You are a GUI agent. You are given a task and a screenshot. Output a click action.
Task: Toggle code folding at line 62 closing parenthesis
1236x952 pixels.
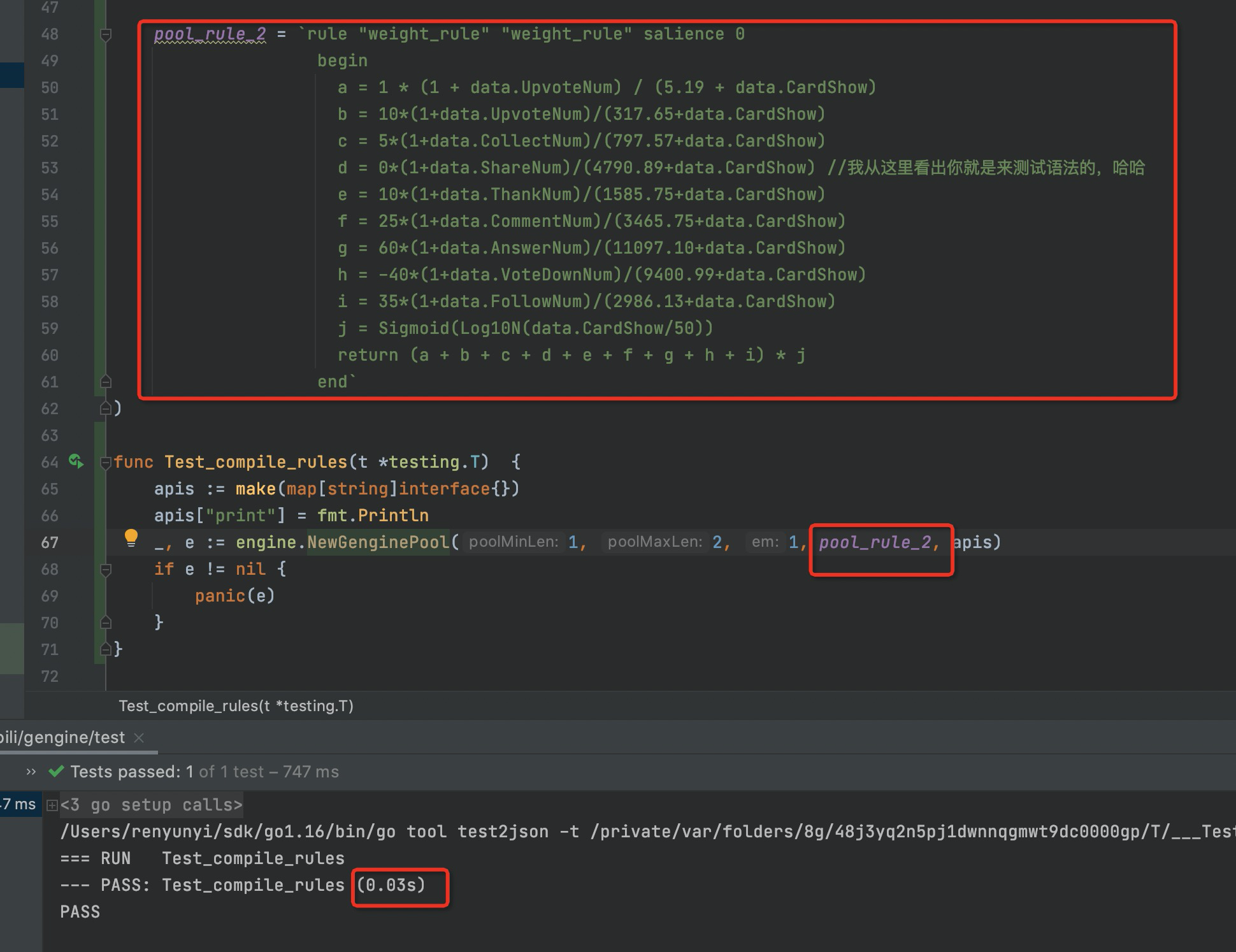point(106,408)
